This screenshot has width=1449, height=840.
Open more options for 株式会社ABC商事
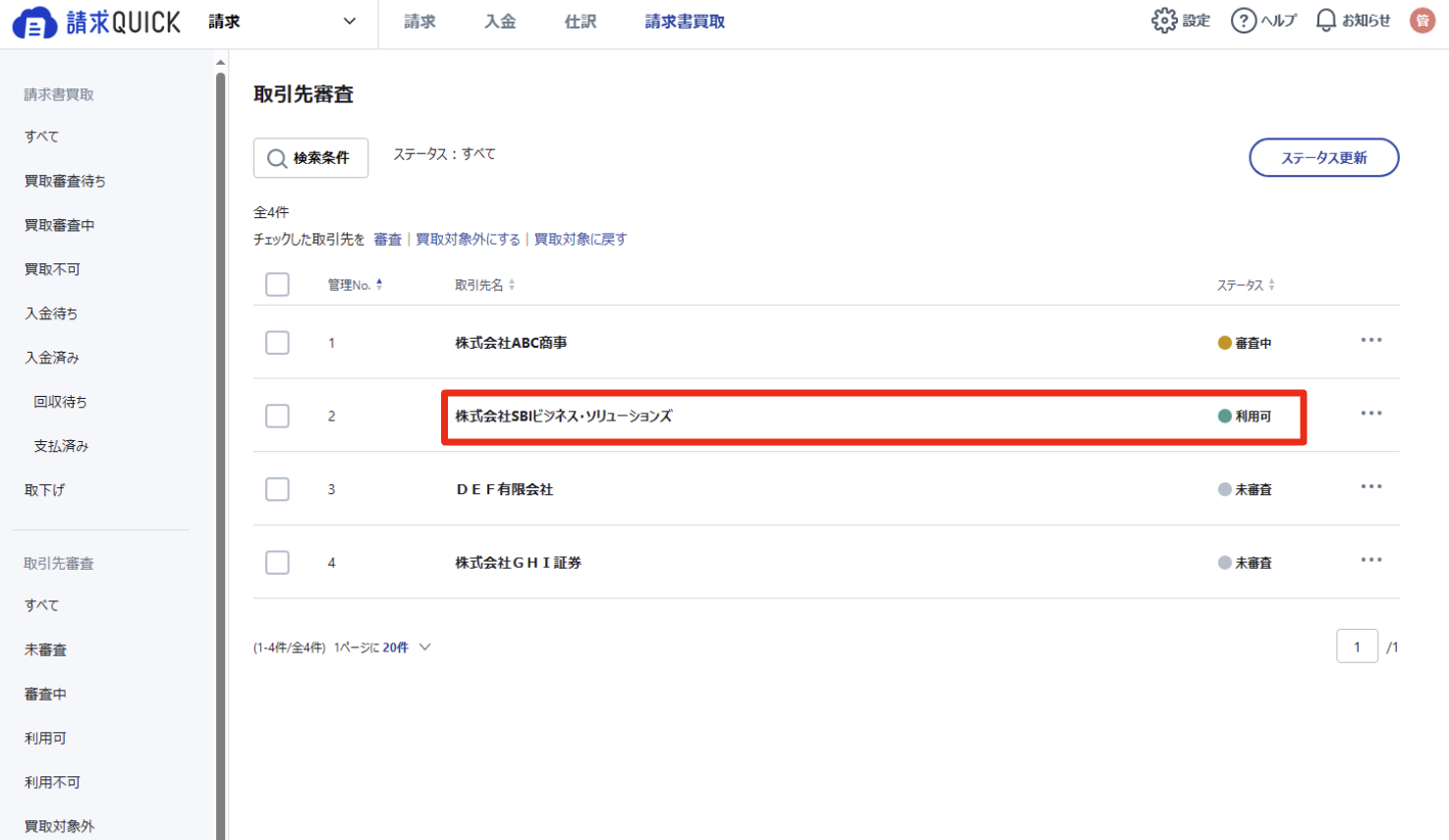tap(1371, 340)
